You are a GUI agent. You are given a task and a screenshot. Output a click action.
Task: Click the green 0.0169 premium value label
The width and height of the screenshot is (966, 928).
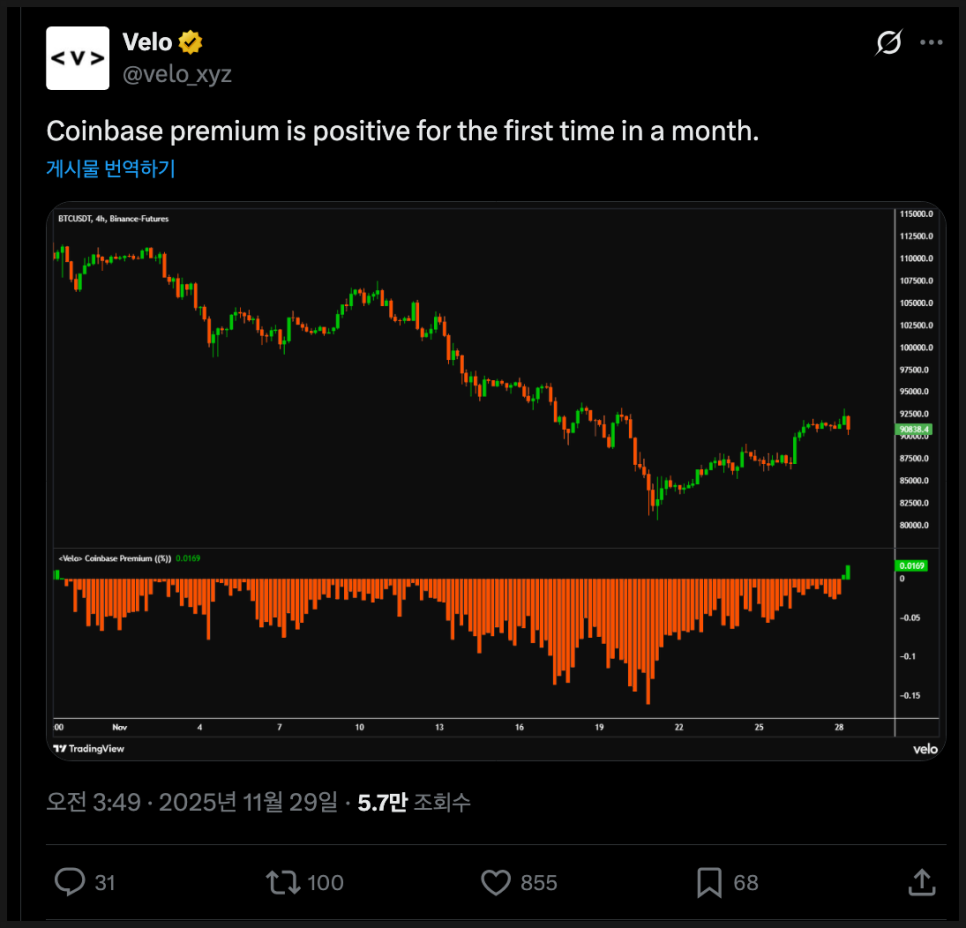click(912, 566)
